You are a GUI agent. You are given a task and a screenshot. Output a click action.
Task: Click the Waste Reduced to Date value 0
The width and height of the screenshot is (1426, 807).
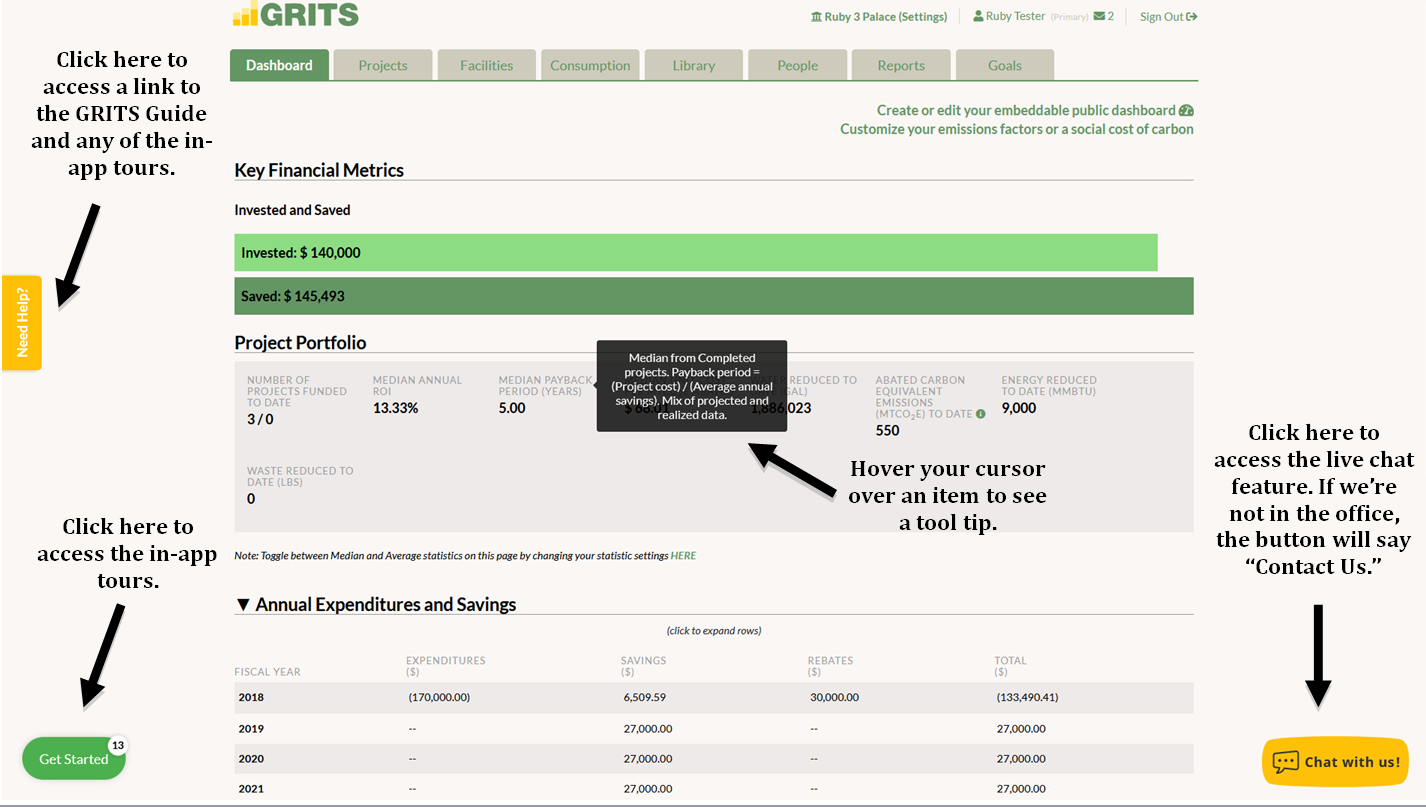(x=251, y=499)
